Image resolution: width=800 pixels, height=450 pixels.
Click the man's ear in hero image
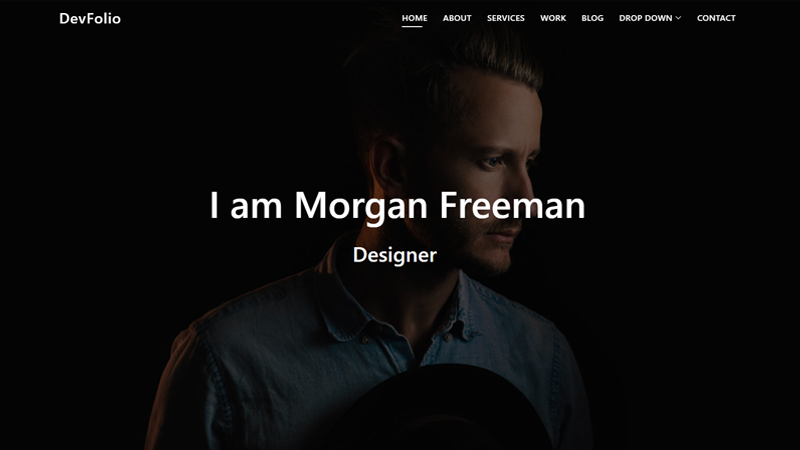388,166
